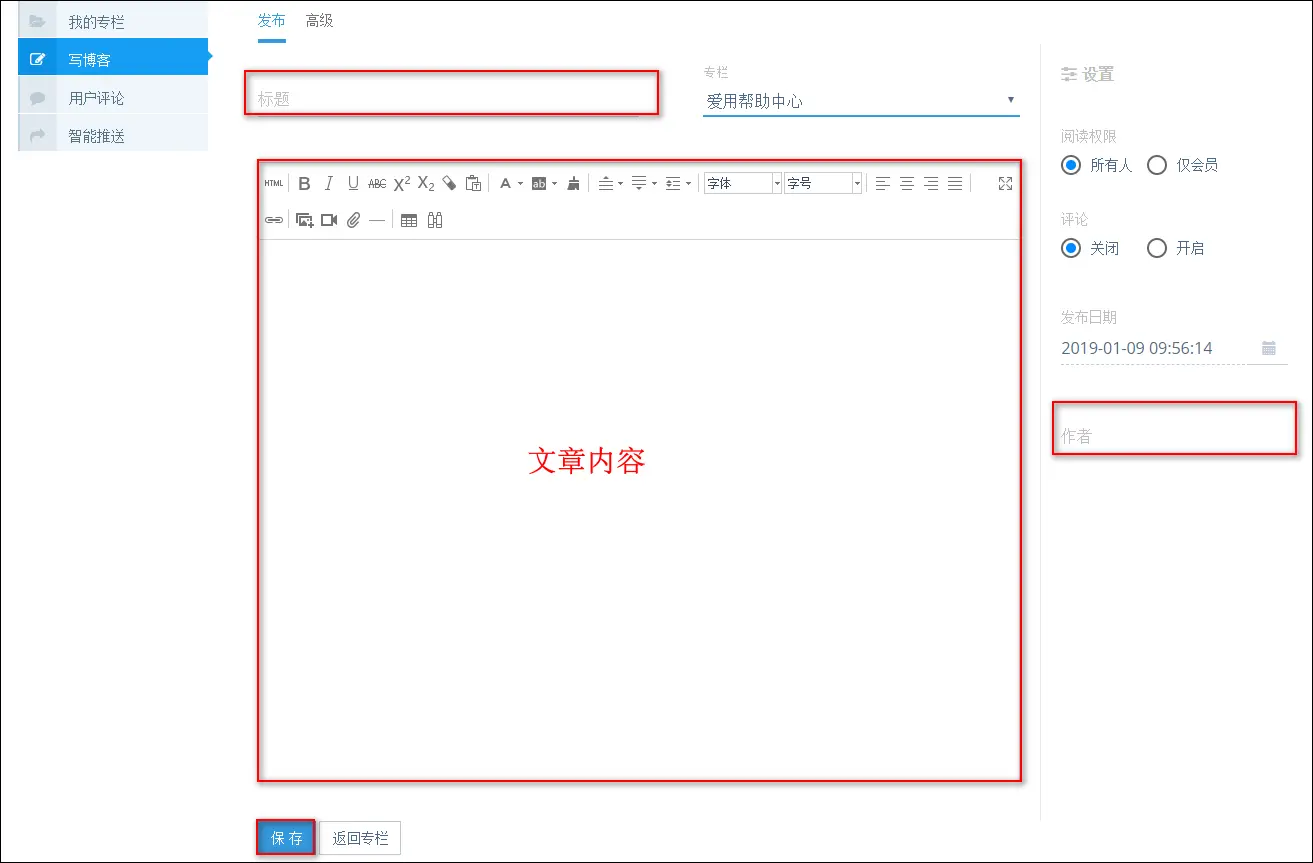This screenshot has width=1313, height=863.
Task: Toggle bold formatting in editor toolbar
Action: coord(305,183)
